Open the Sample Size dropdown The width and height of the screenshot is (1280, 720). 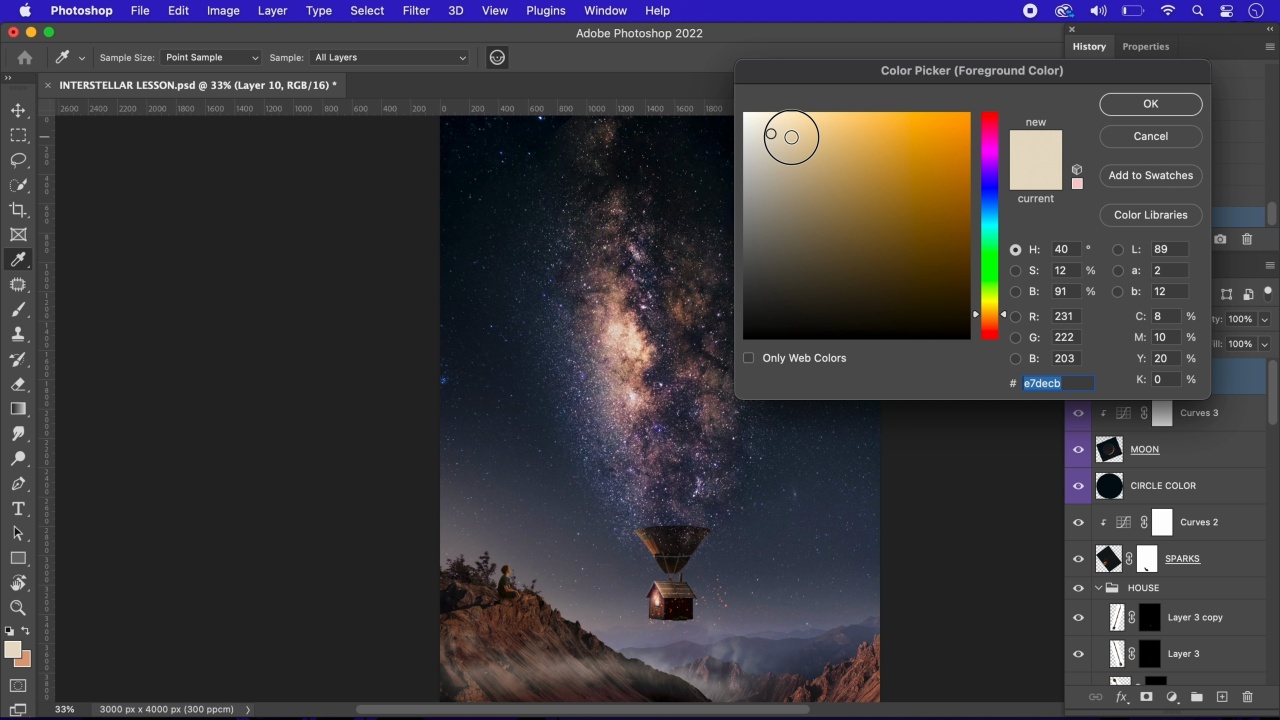211,58
